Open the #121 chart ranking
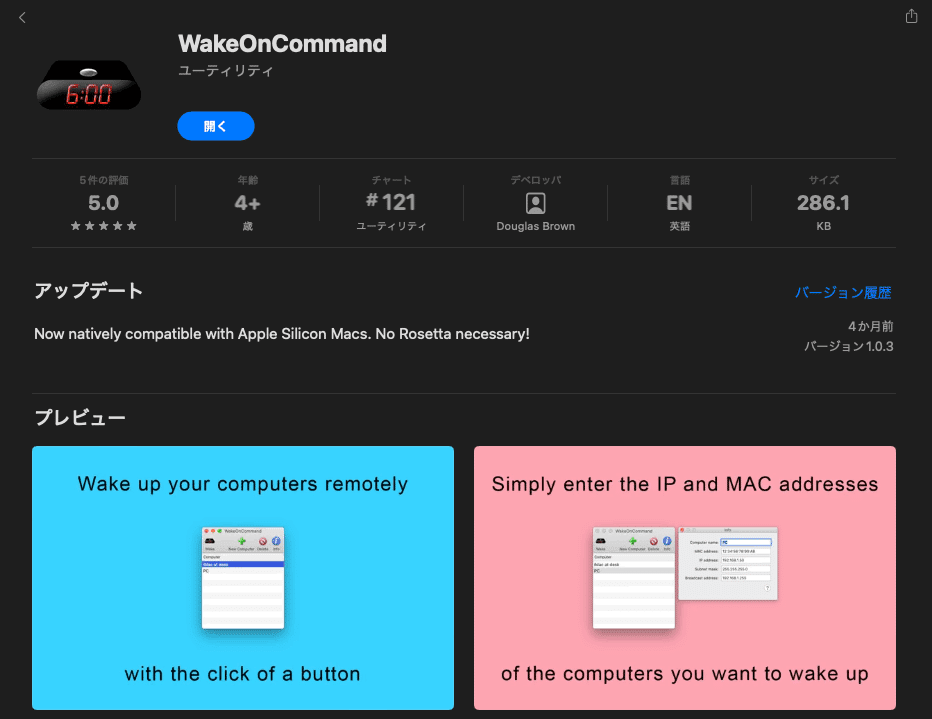Viewport: 932px width, 719px height. pyautogui.click(x=391, y=203)
